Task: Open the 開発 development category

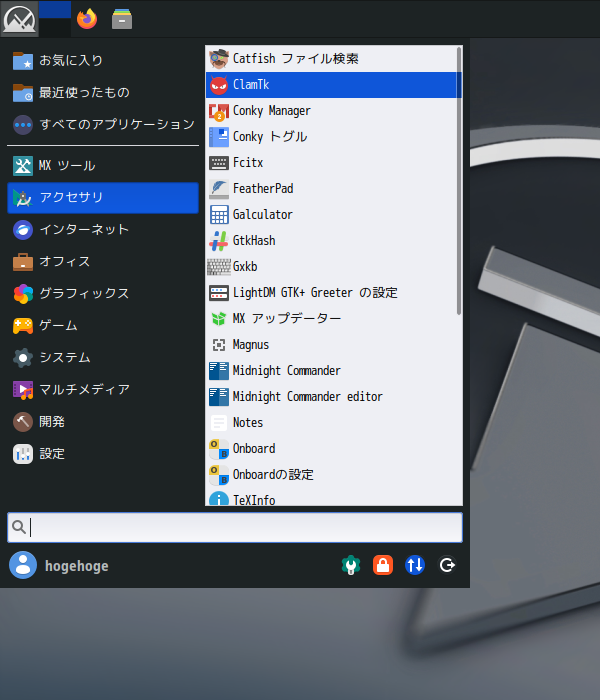Action: 103,422
